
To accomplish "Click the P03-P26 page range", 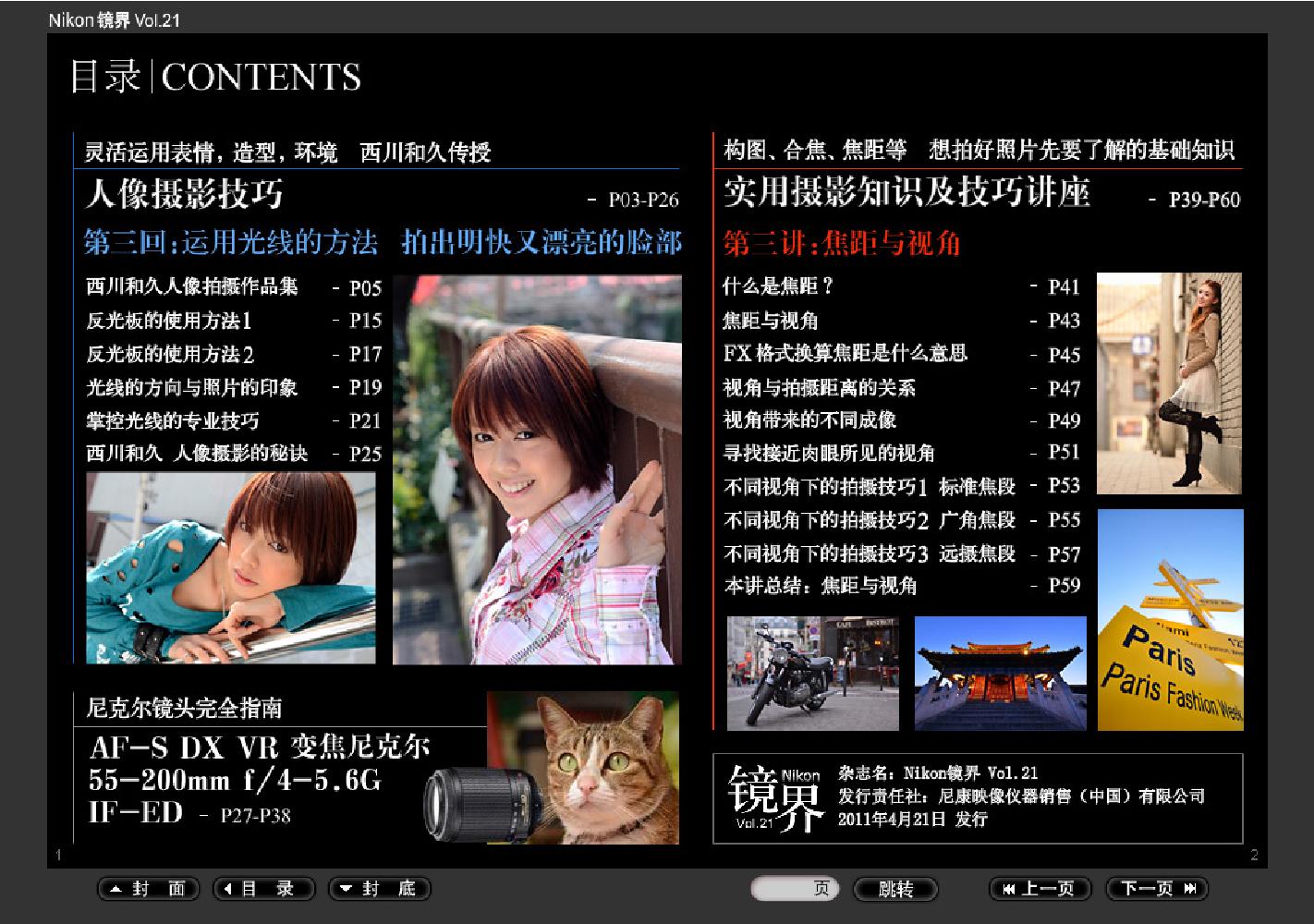I will point(644,200).
